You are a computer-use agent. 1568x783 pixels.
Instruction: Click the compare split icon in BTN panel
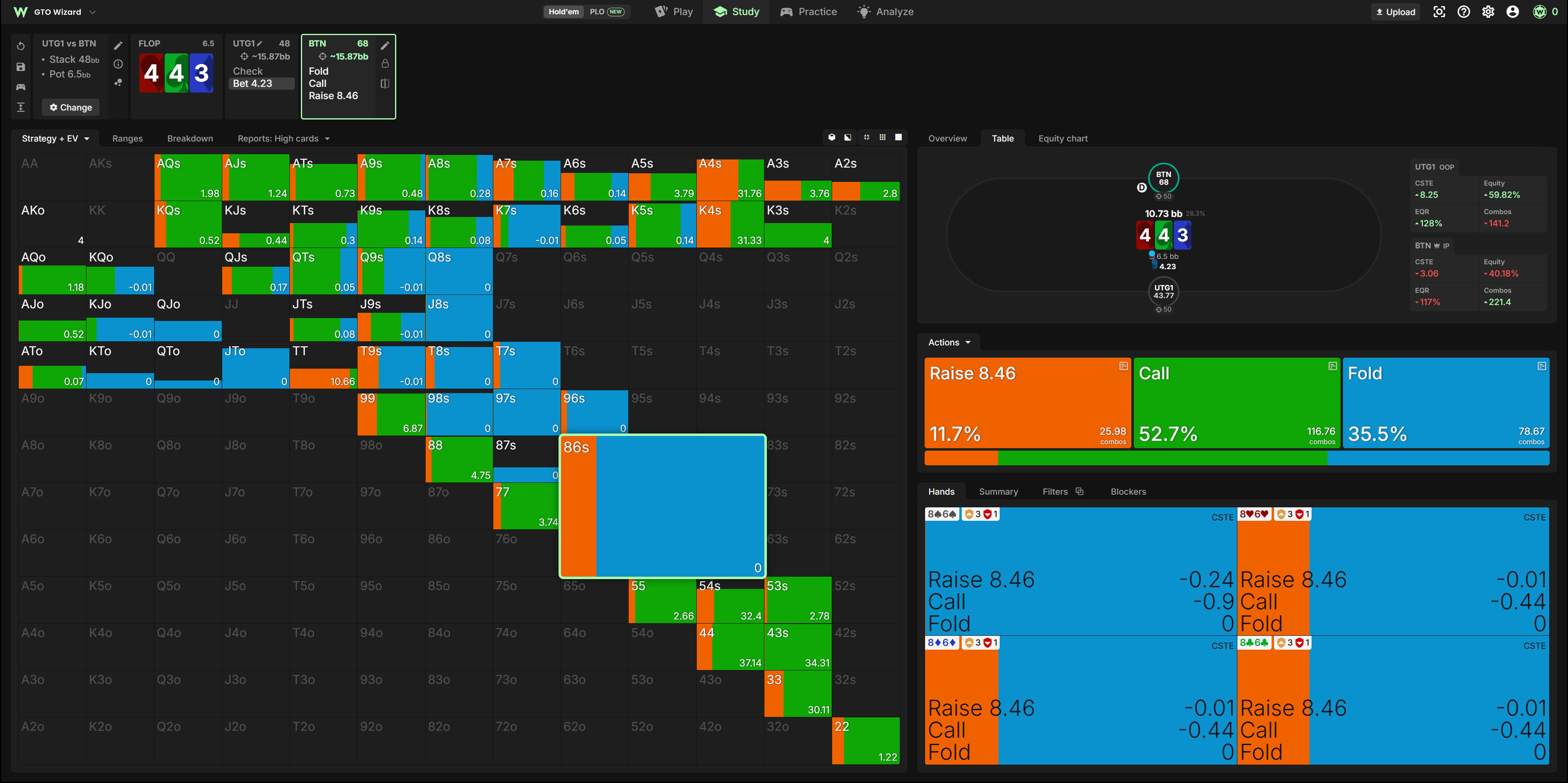pos(385,84)
